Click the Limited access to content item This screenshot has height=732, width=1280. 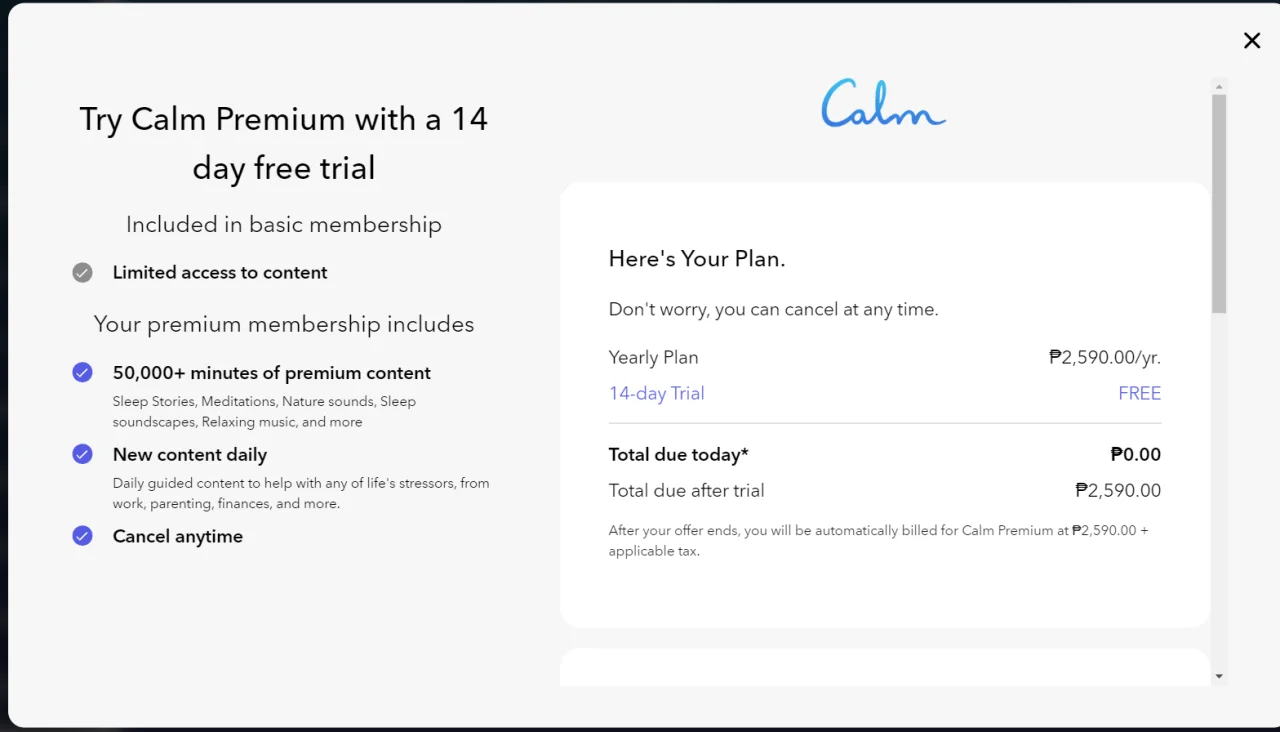[220, 272]
